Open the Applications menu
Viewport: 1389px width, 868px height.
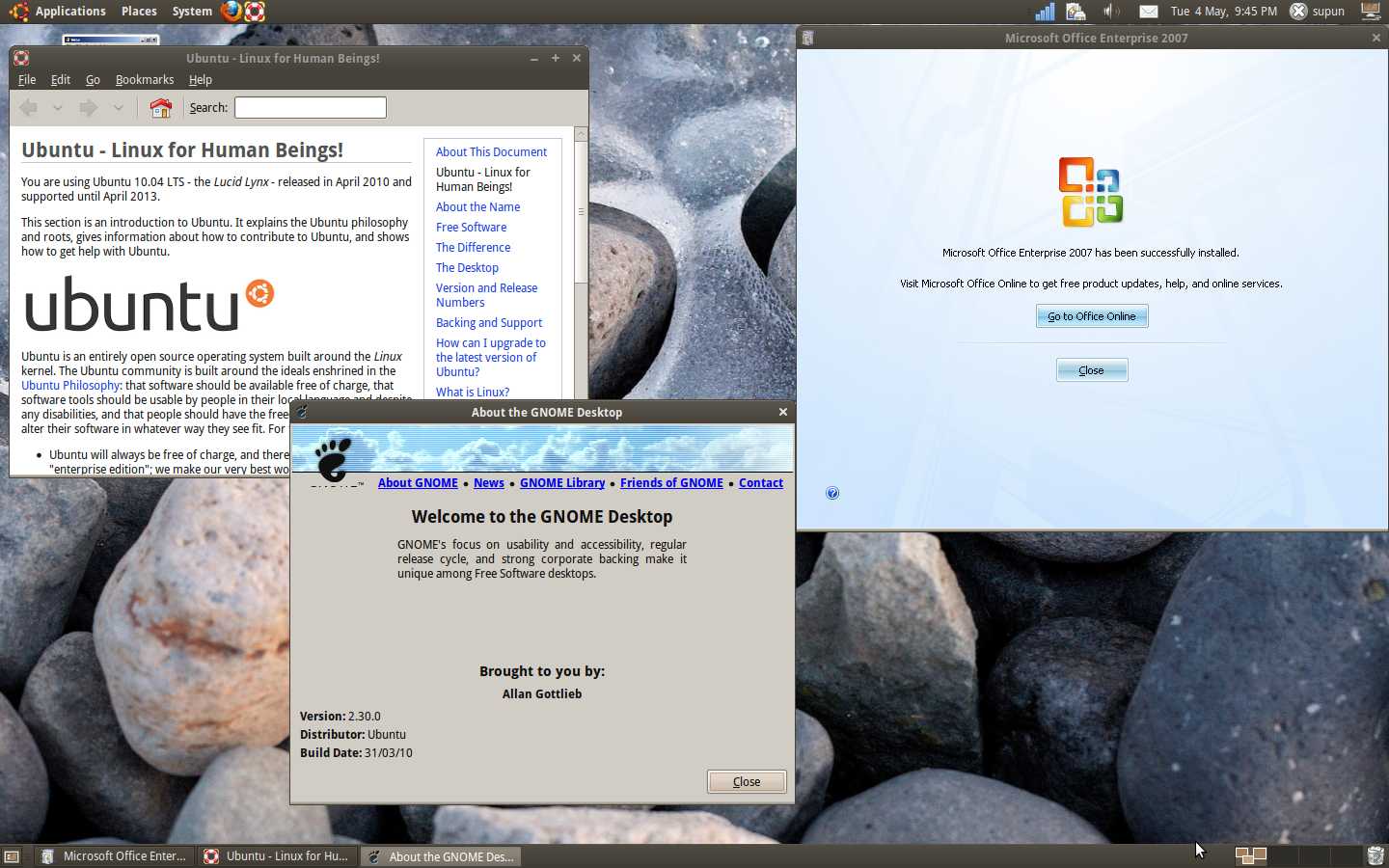(70, 12)
